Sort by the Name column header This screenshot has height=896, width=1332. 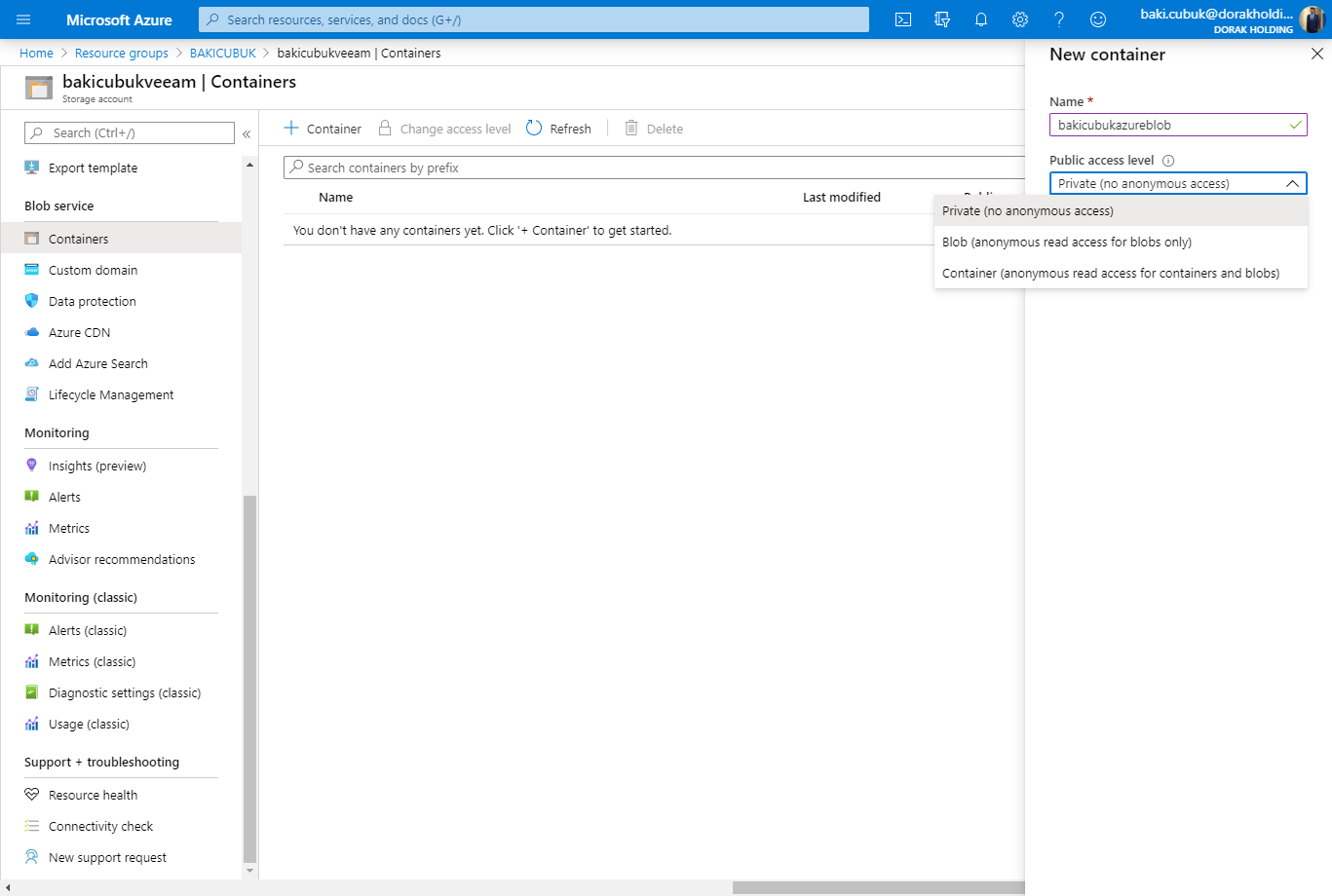(335, 197)
